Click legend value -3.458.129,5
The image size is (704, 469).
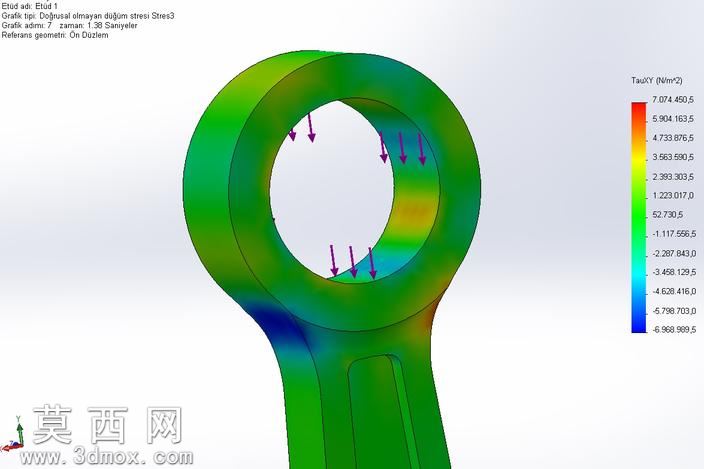pos(673,272)
